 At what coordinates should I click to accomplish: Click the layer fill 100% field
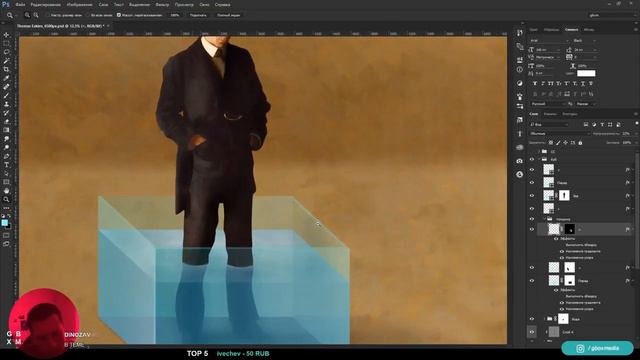tap(627, 143)
